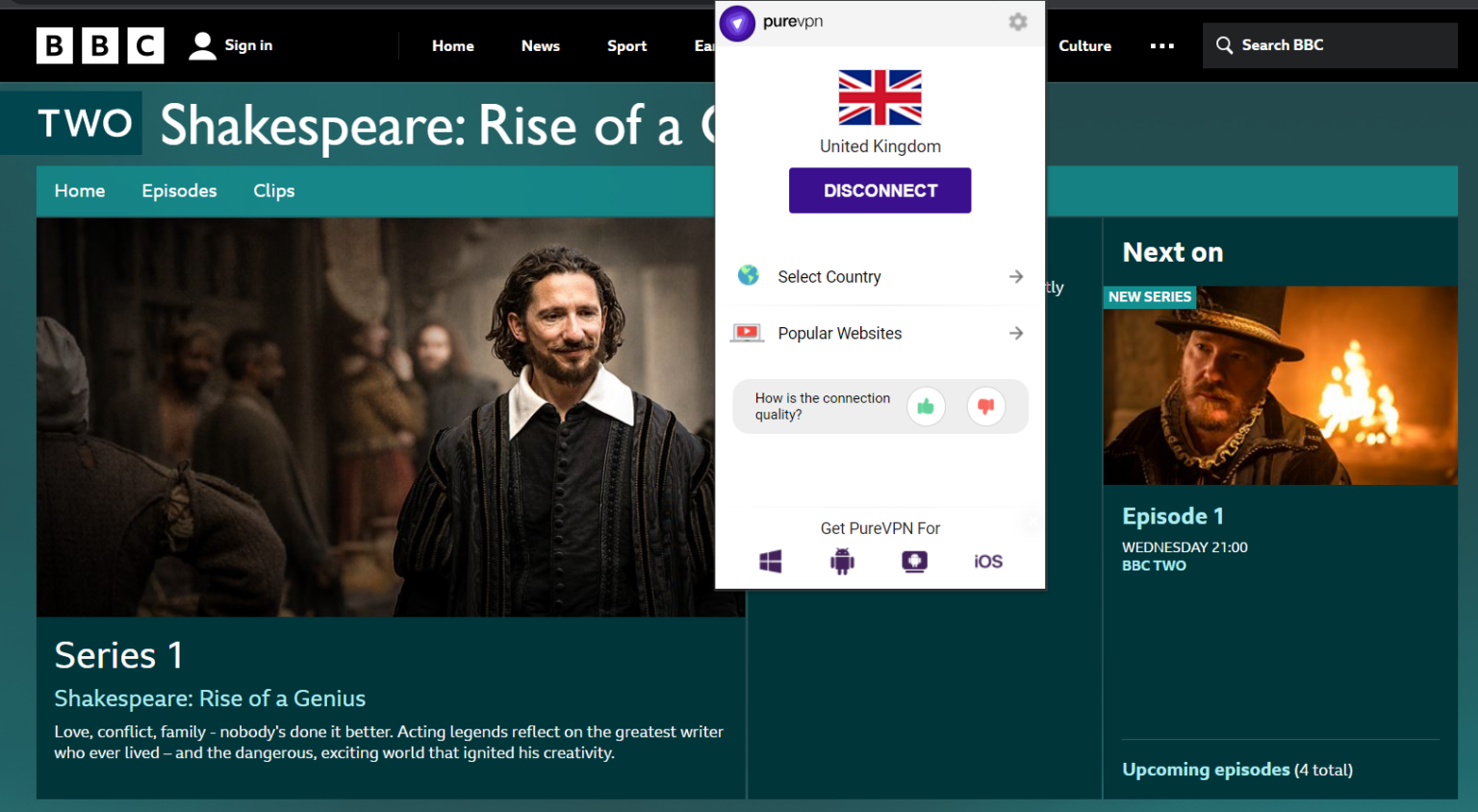Get PureVPN for Windows

770,561
